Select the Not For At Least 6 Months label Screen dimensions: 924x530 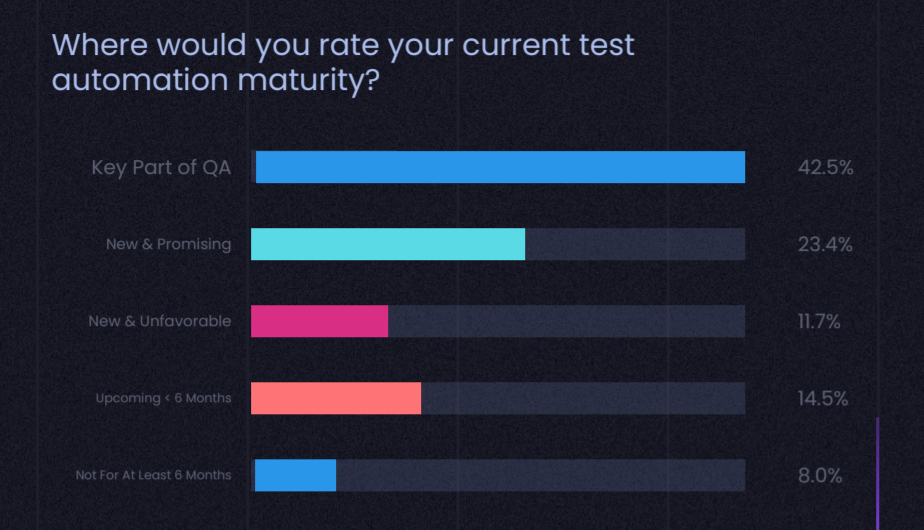click(x=153, y=475)
